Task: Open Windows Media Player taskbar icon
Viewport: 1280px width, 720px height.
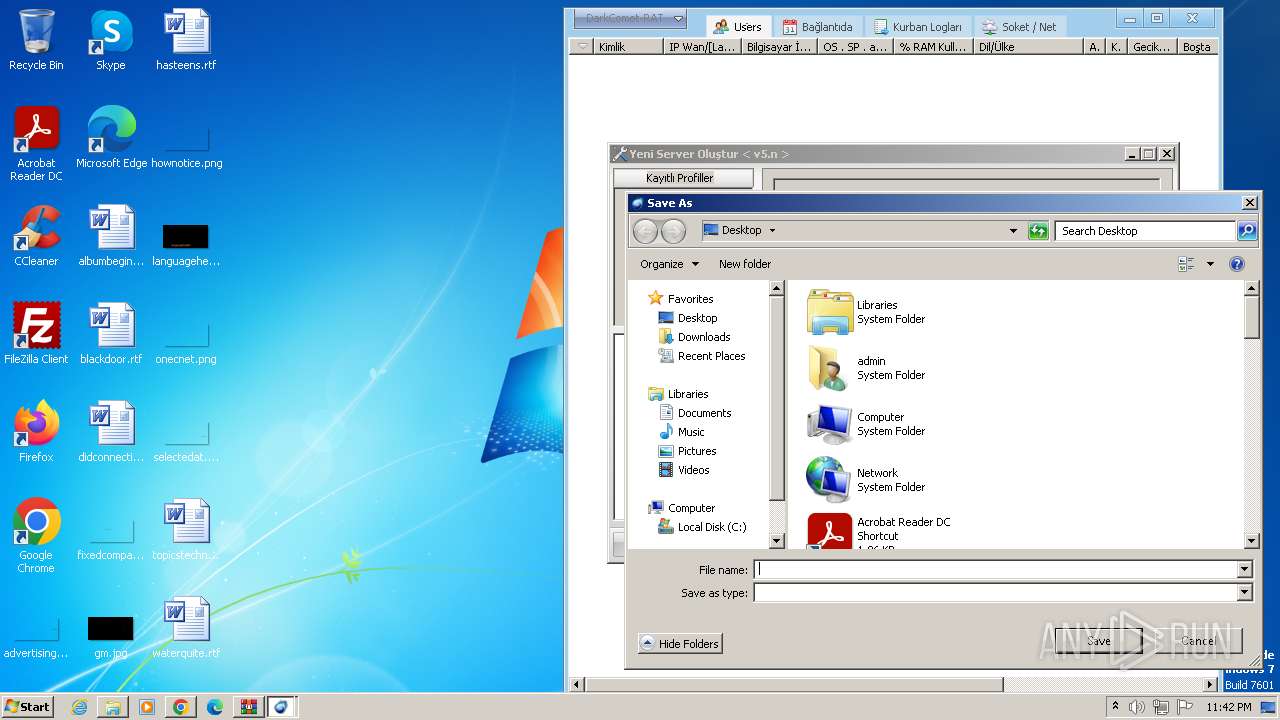Action: tap(147, 707)
